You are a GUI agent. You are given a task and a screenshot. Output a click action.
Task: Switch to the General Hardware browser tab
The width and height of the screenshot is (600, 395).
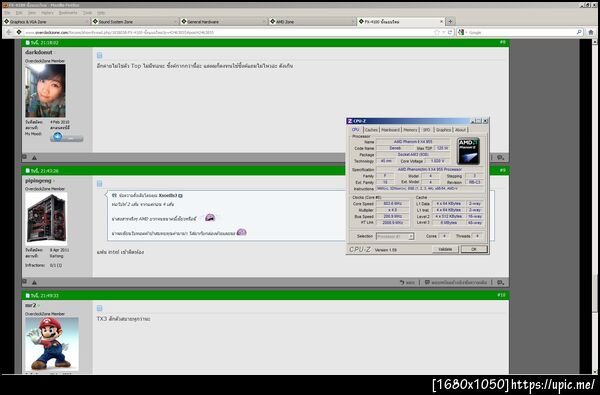[x=223, y=22]
